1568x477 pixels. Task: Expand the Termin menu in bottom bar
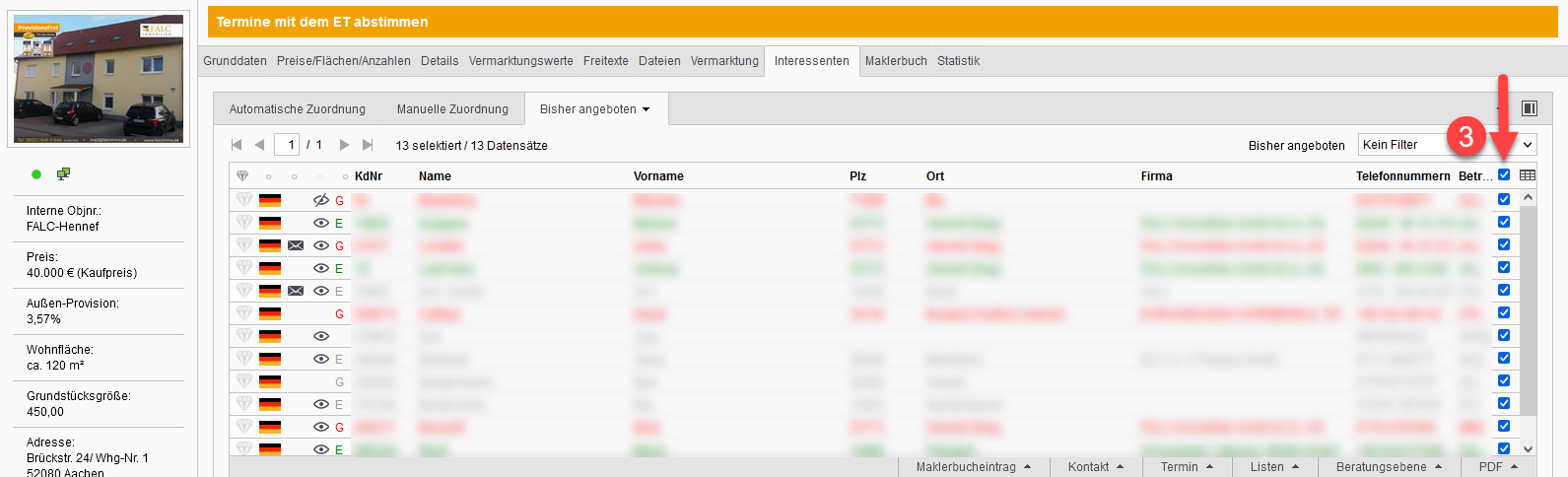[1187, 467]
